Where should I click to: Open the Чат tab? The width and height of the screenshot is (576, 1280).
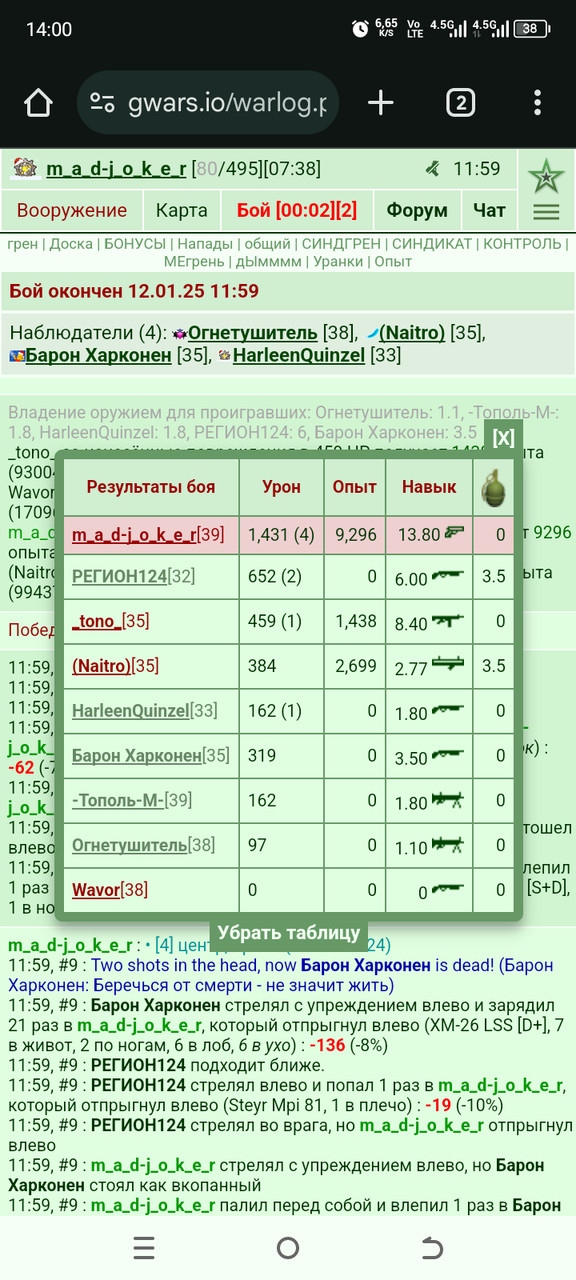click(x=490, y=210)
